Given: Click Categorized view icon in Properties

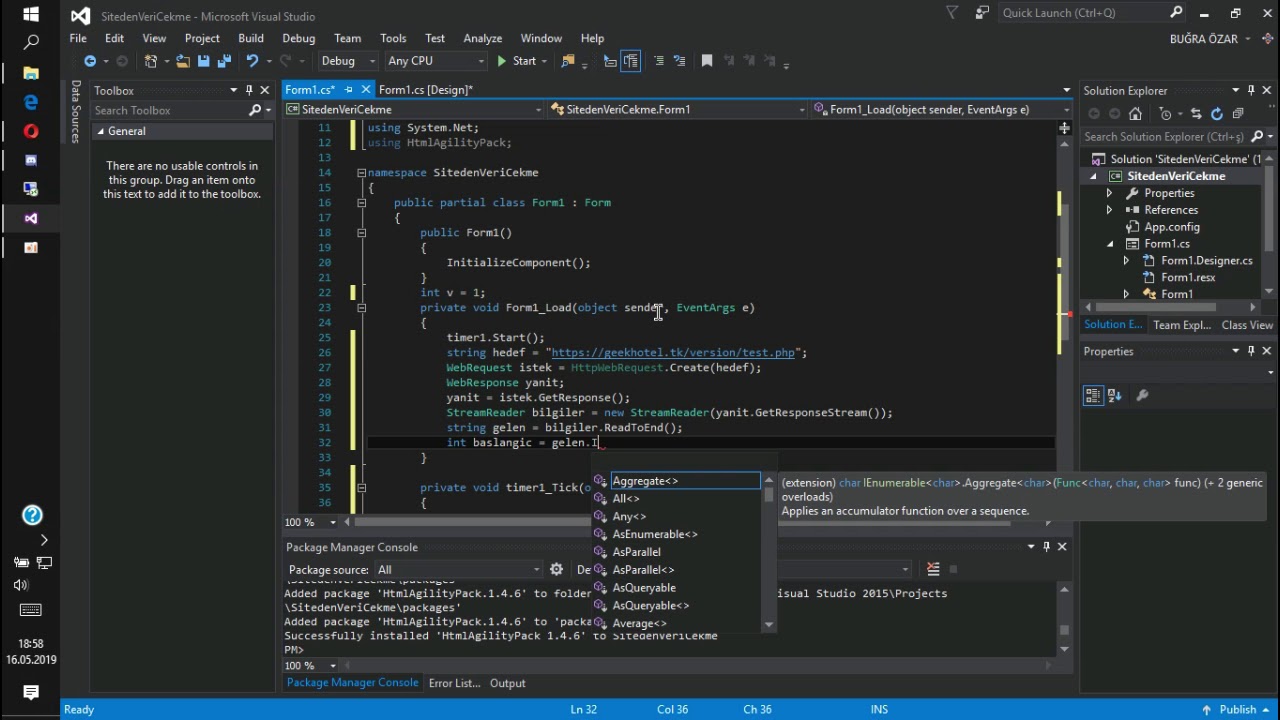Looking at the screenshot, I should (1093, 396).
